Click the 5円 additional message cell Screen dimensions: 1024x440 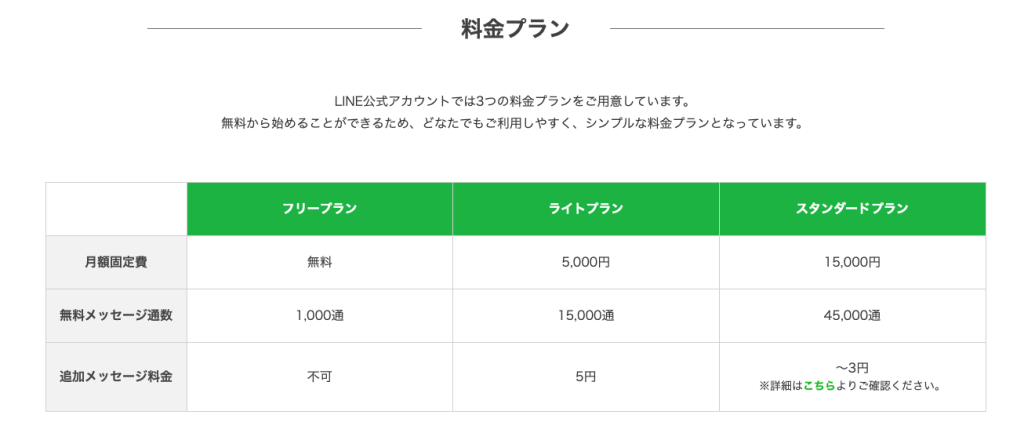[x=586, y=377]
